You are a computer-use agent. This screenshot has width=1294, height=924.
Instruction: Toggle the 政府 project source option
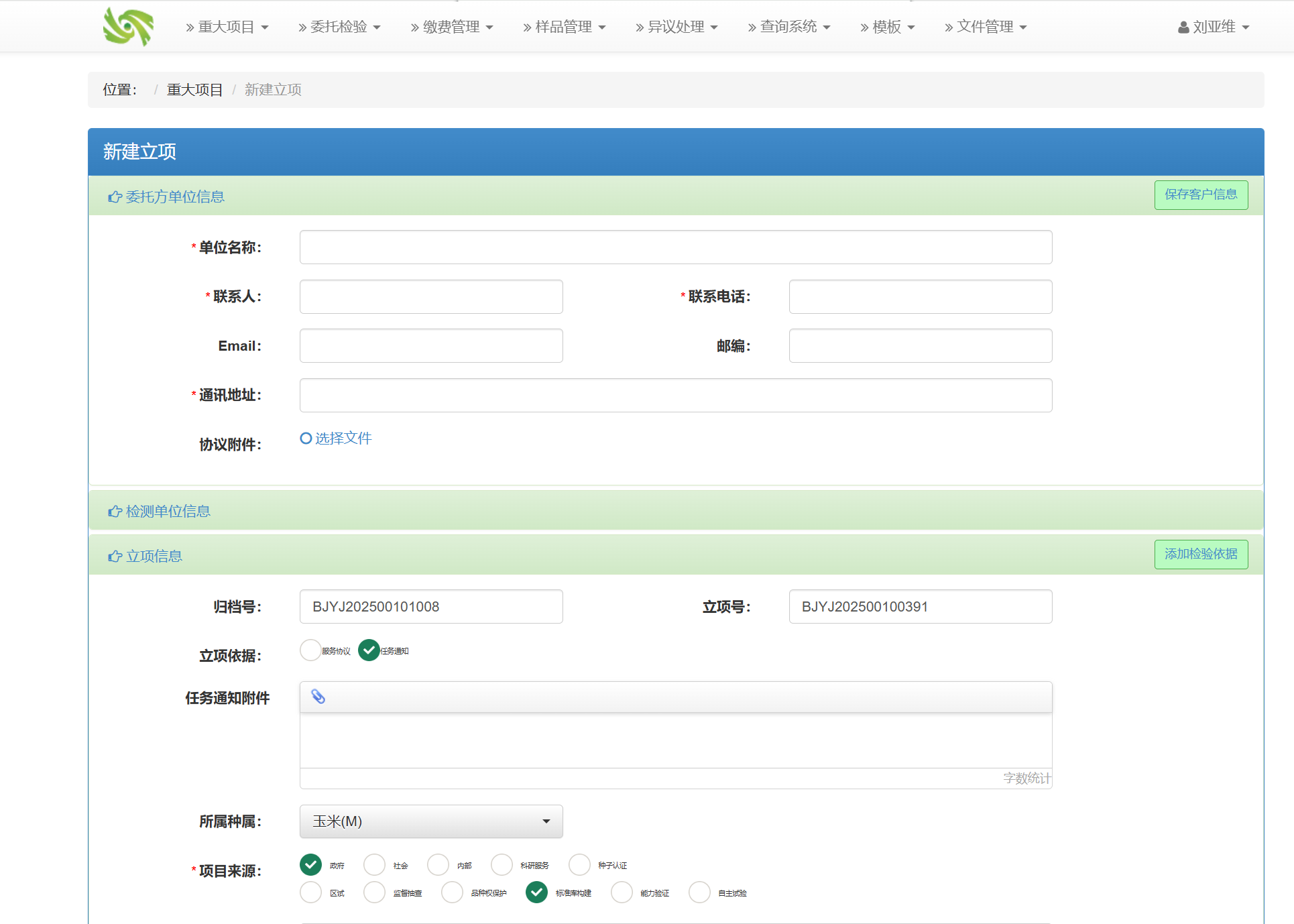(310, 864)
